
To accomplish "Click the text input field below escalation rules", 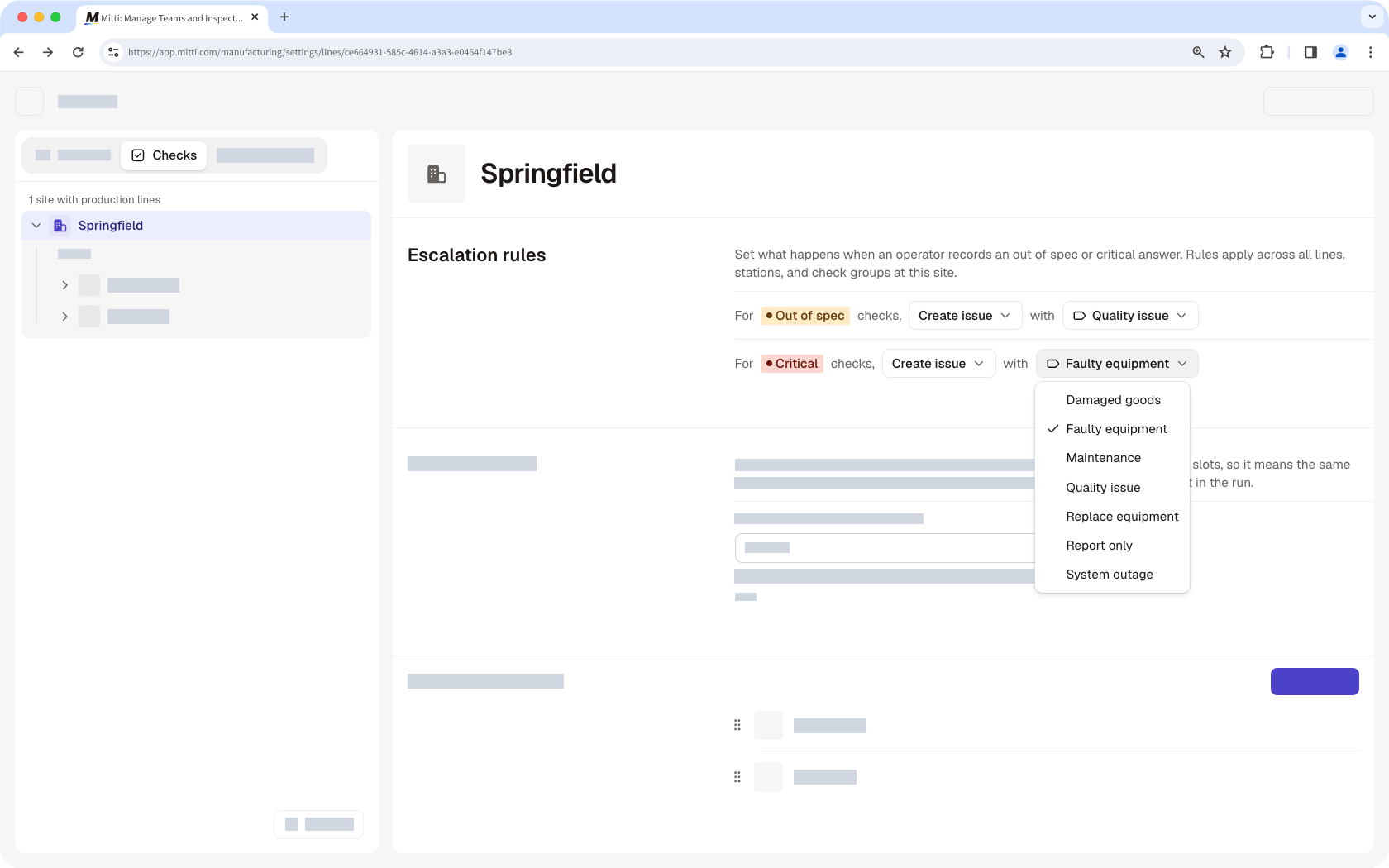I will pyautogui.click(x=885, y=548).
